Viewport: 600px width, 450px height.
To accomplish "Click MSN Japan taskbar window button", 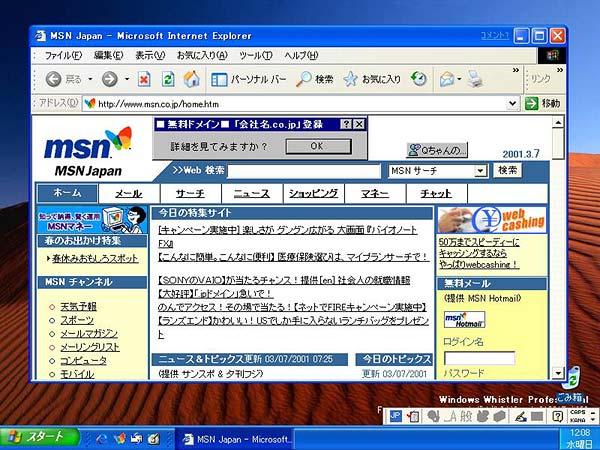I will [235, 439].
